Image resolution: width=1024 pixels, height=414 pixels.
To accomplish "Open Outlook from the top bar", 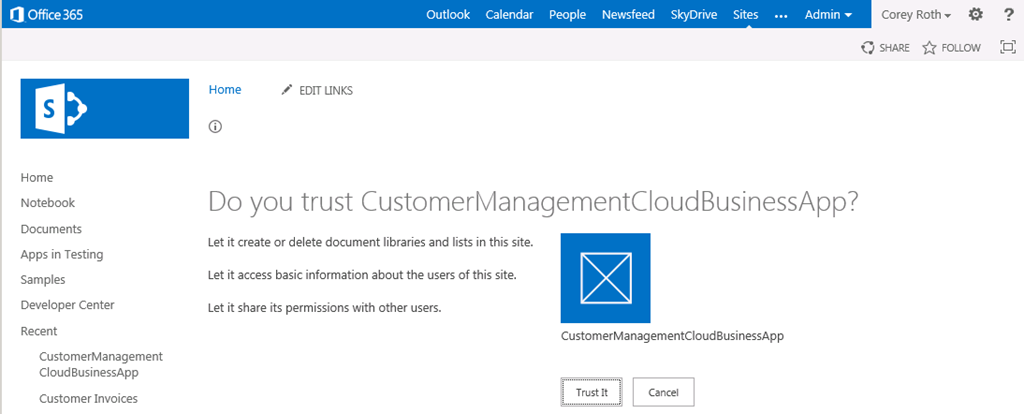I will 448,14.
